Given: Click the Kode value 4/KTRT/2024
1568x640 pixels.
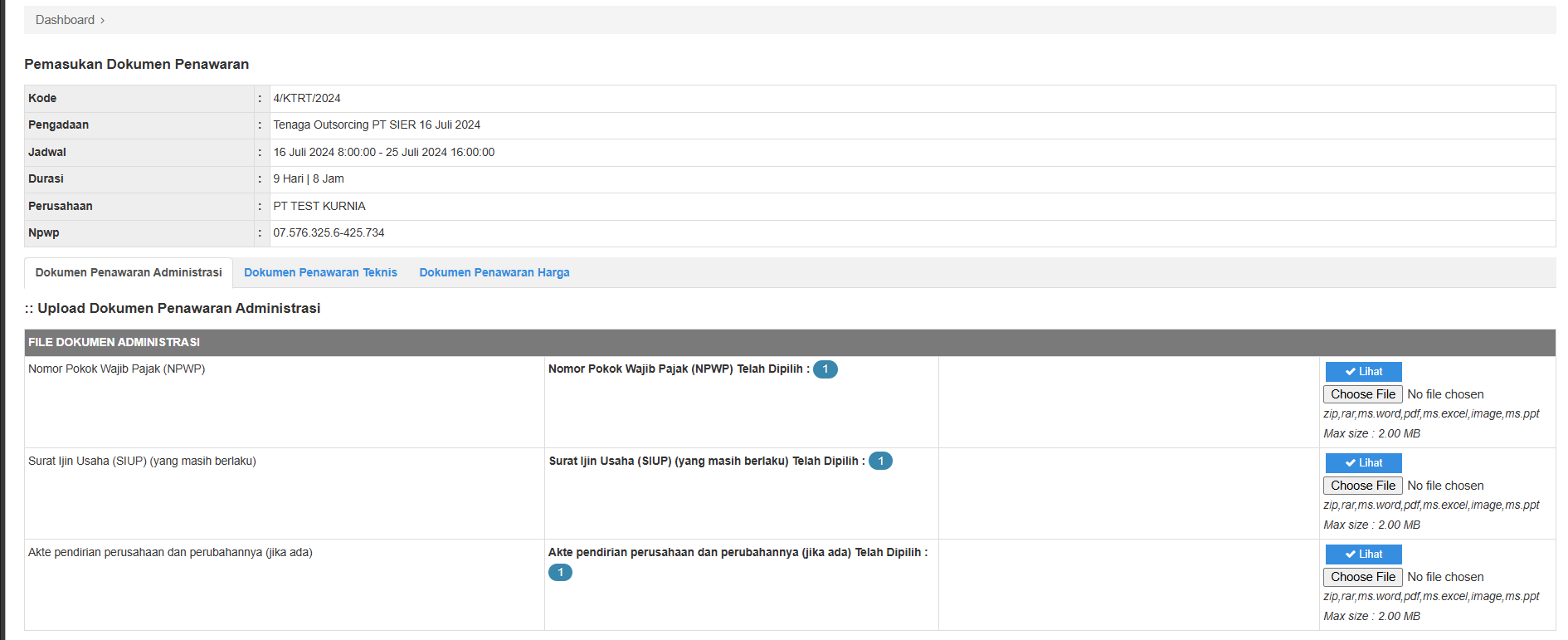Looking at the screenshot, I should (x=307, y=98).
